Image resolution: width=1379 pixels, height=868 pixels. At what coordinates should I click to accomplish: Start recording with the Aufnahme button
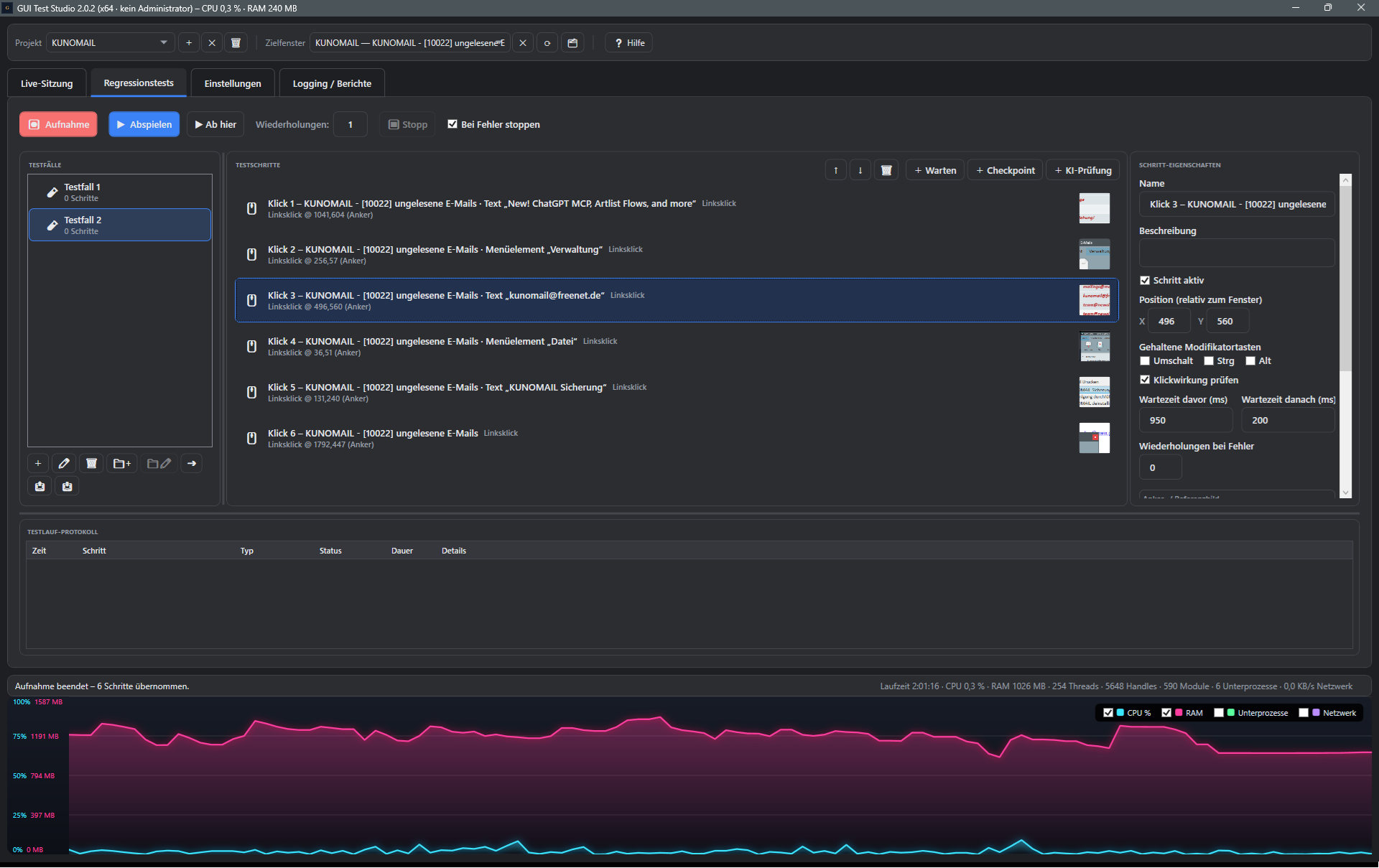tap(59, 124)
